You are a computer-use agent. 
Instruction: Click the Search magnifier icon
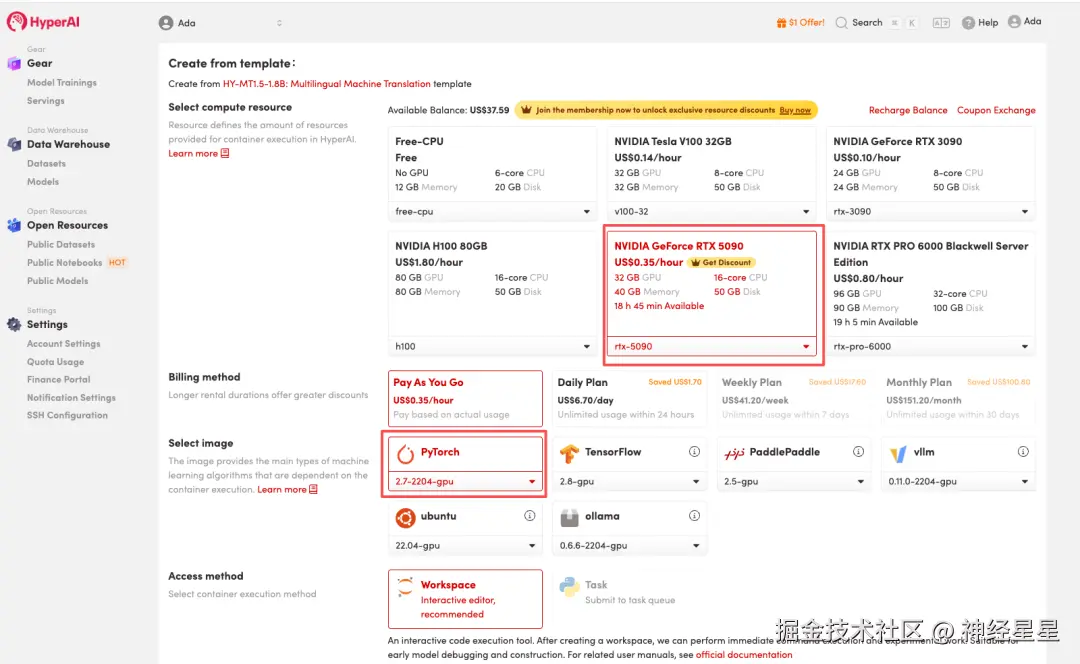[x=841, y=23]
